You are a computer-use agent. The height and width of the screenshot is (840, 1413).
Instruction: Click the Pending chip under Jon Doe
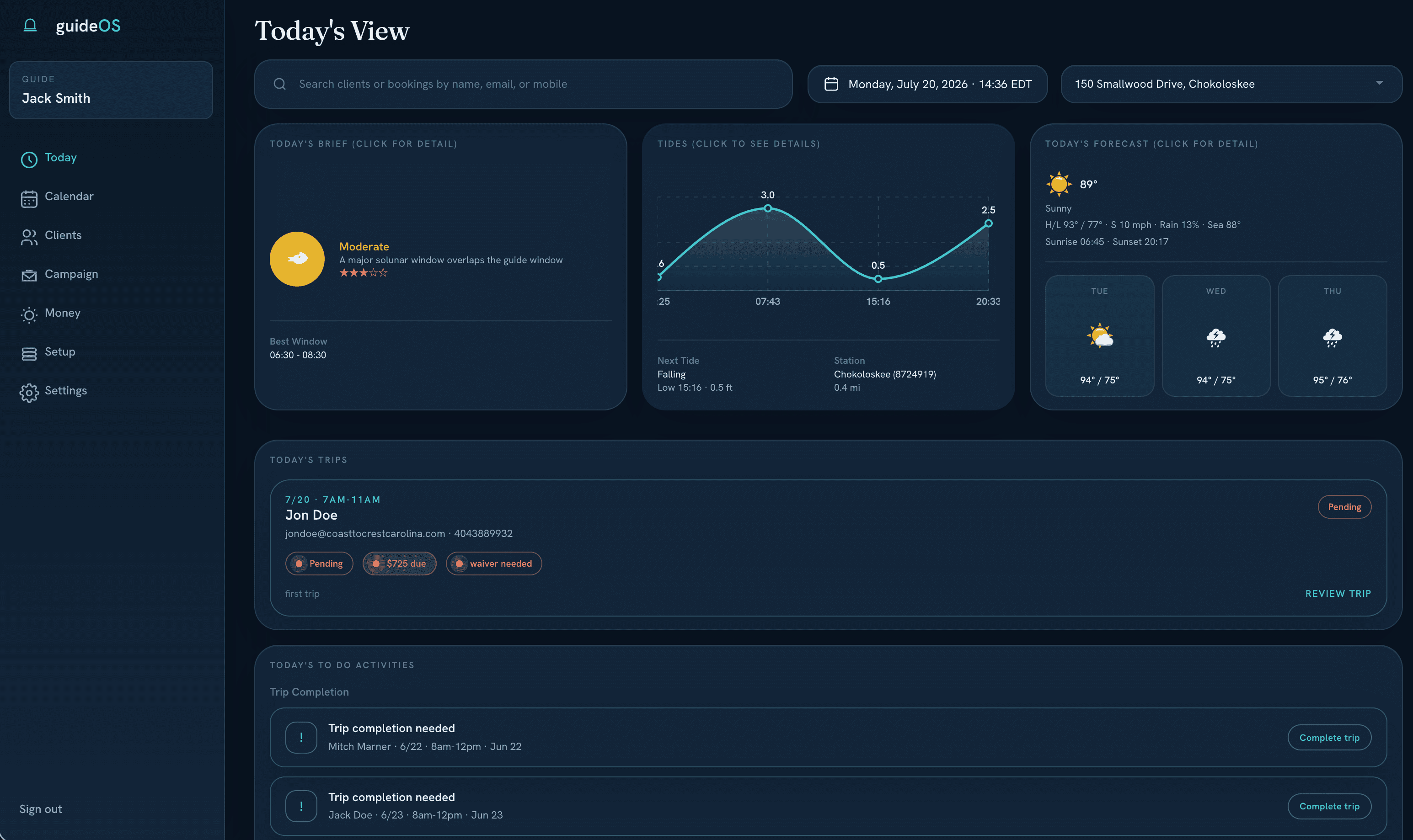click(319, 563)
